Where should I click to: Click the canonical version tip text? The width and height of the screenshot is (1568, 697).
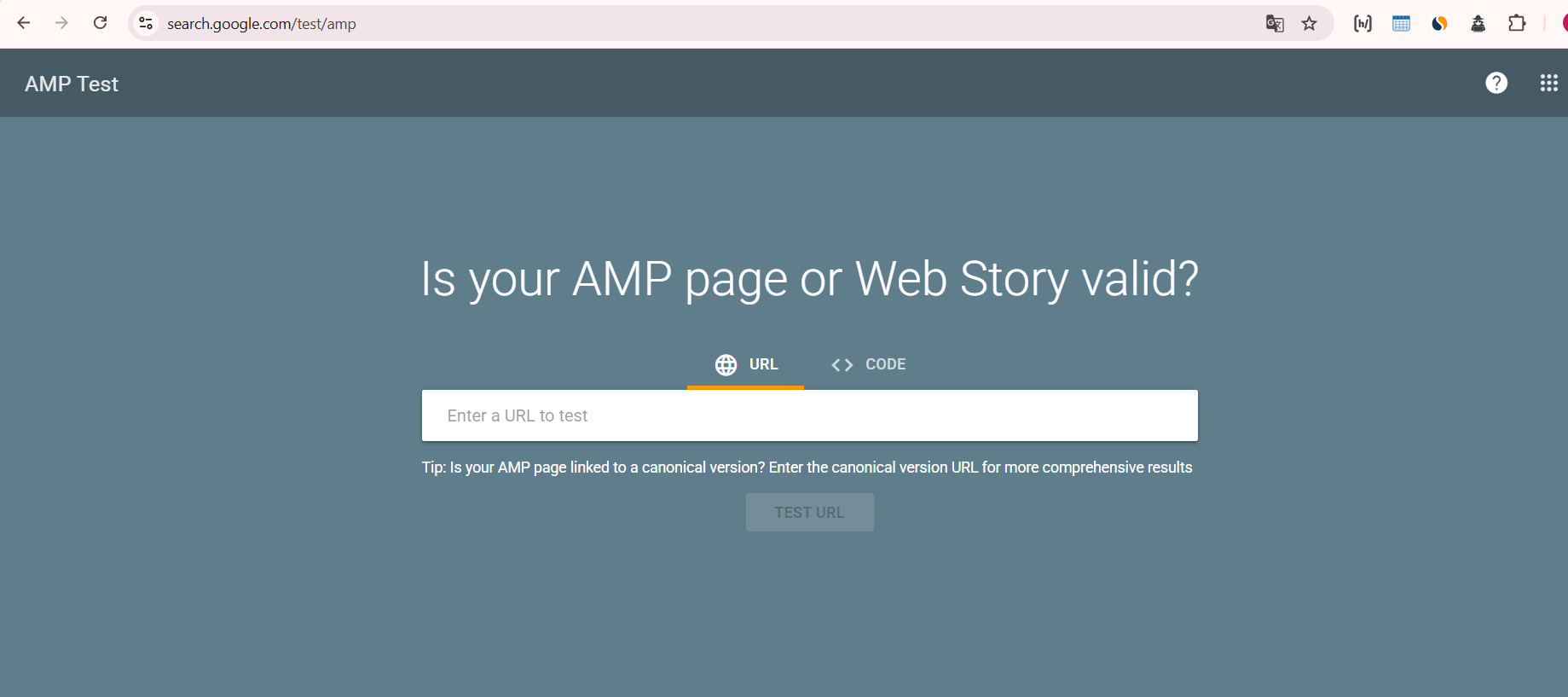click(x=807, y=468)
